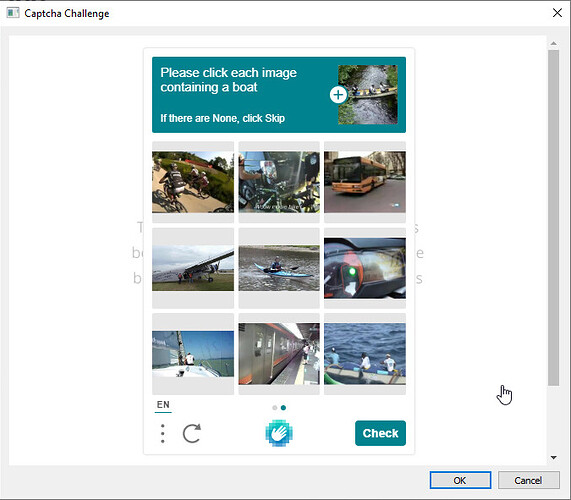Open the three-dot options menu

pos(162,433)
